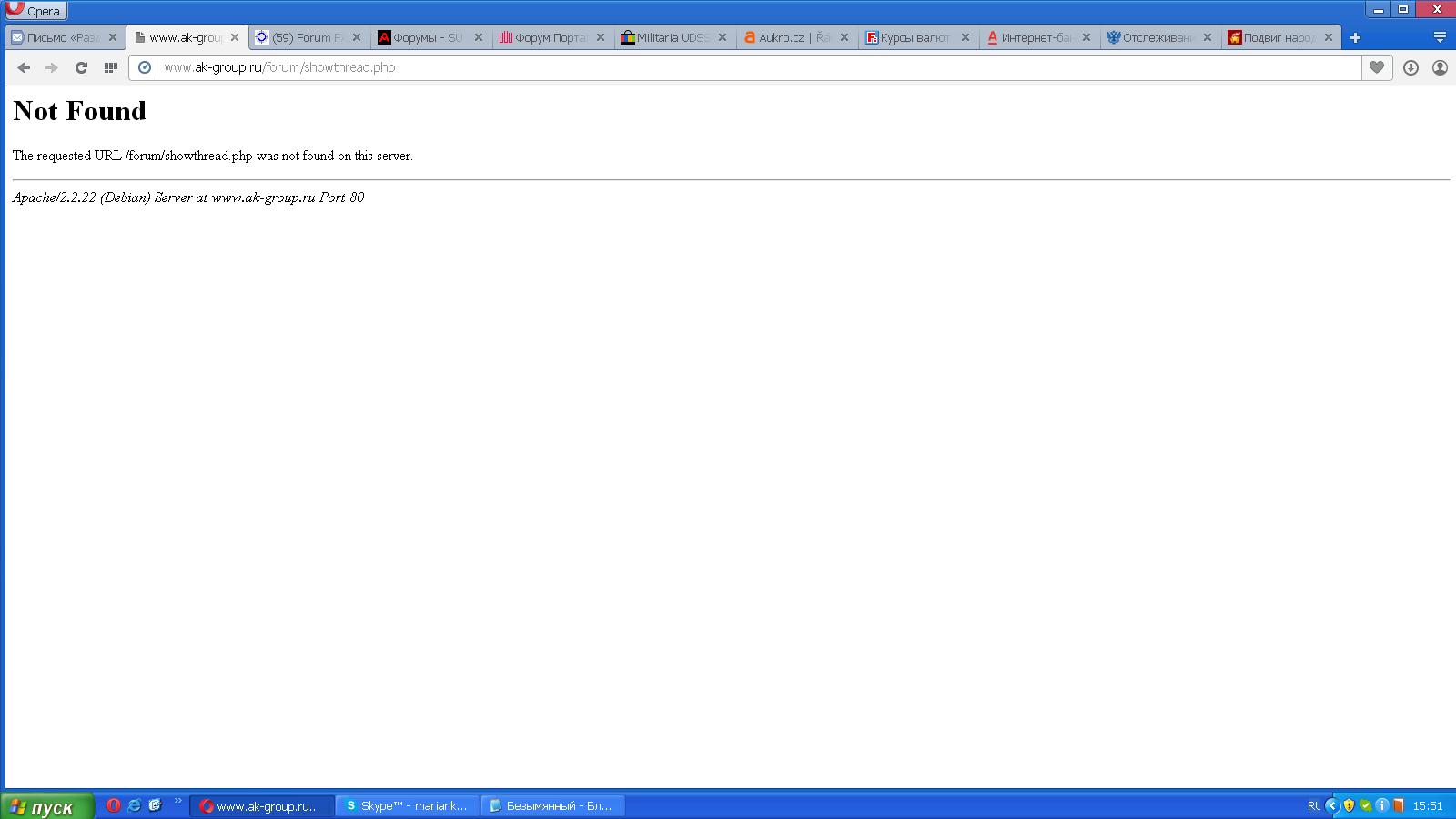The height and width of the screenshot is (819, 1456).
Task: Expand hidden quick launch chevron in taskbar
Action: [x=177, y=802]
